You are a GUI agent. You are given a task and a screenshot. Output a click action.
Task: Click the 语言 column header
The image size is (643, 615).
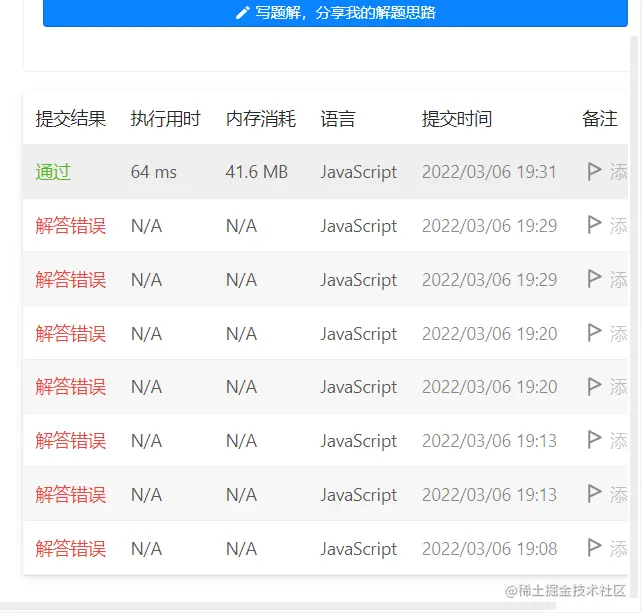(x=338, y=119)
